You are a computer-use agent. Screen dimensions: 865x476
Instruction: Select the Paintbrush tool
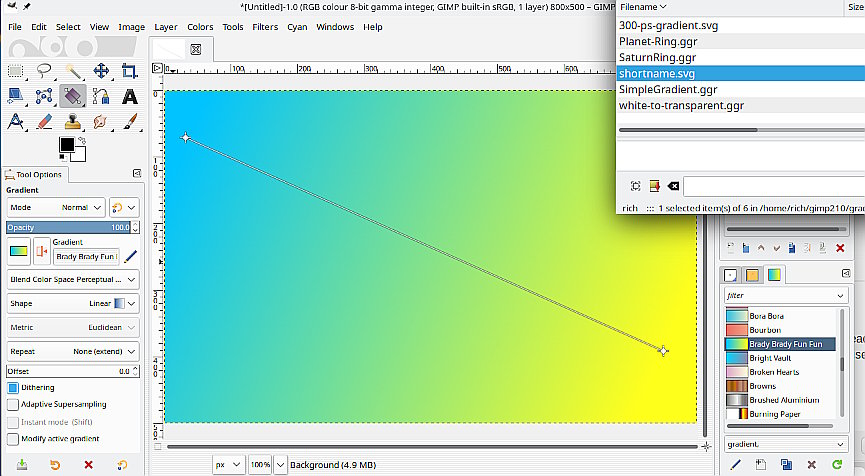point(130,121)
